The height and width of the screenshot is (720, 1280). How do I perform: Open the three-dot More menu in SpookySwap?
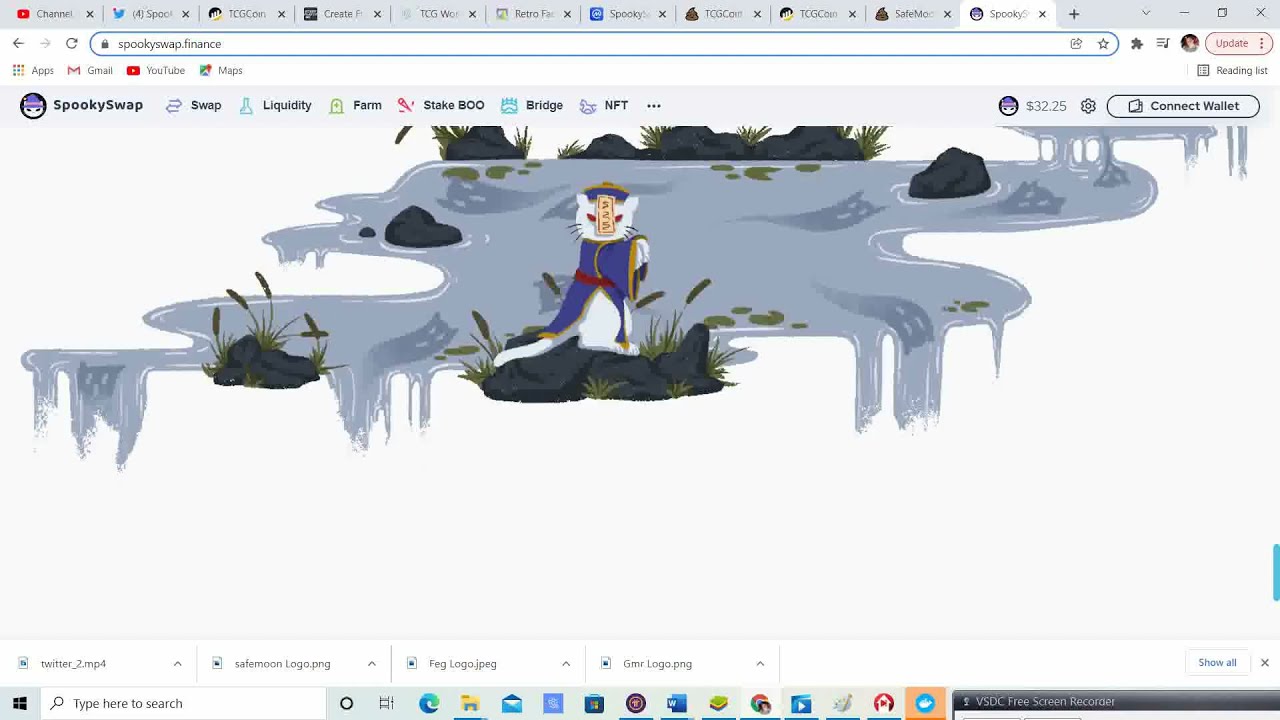coord(654,106)
